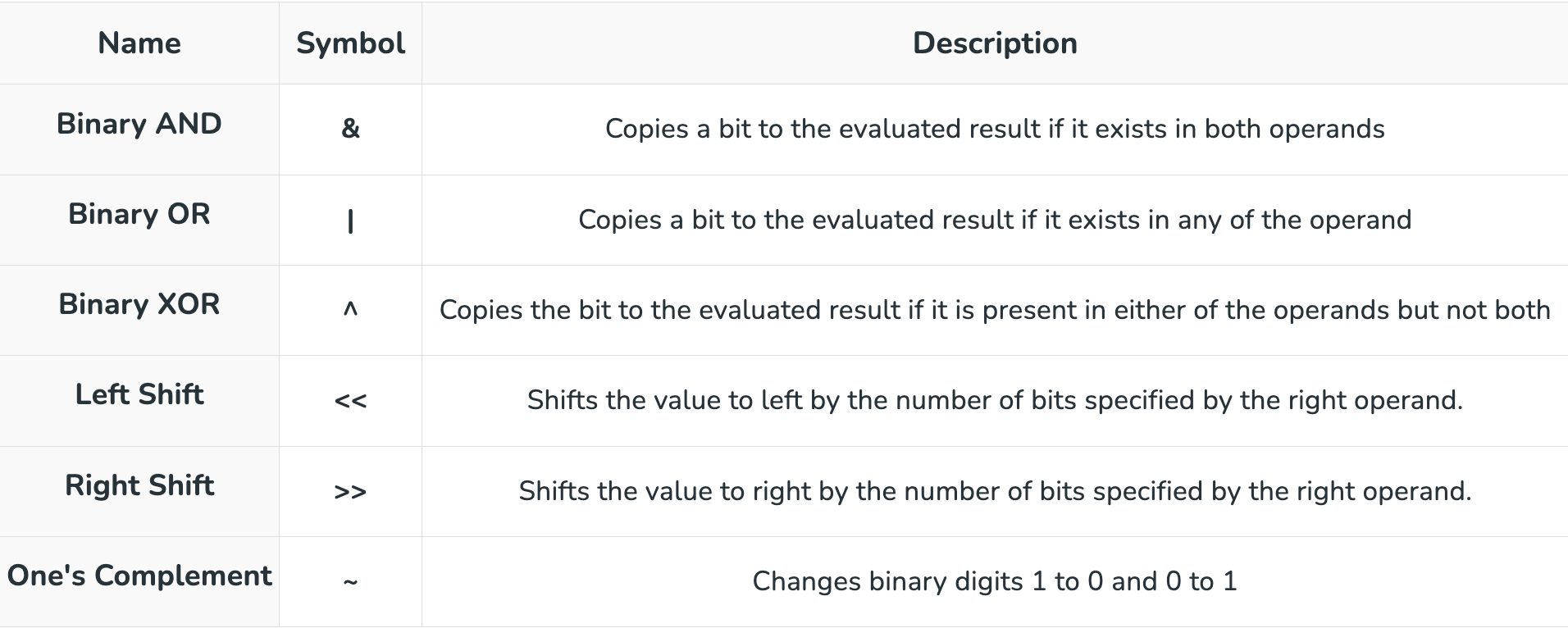1568x628 pixels.
Task: Select the Left Shift name cell
Action: [139, 394]
